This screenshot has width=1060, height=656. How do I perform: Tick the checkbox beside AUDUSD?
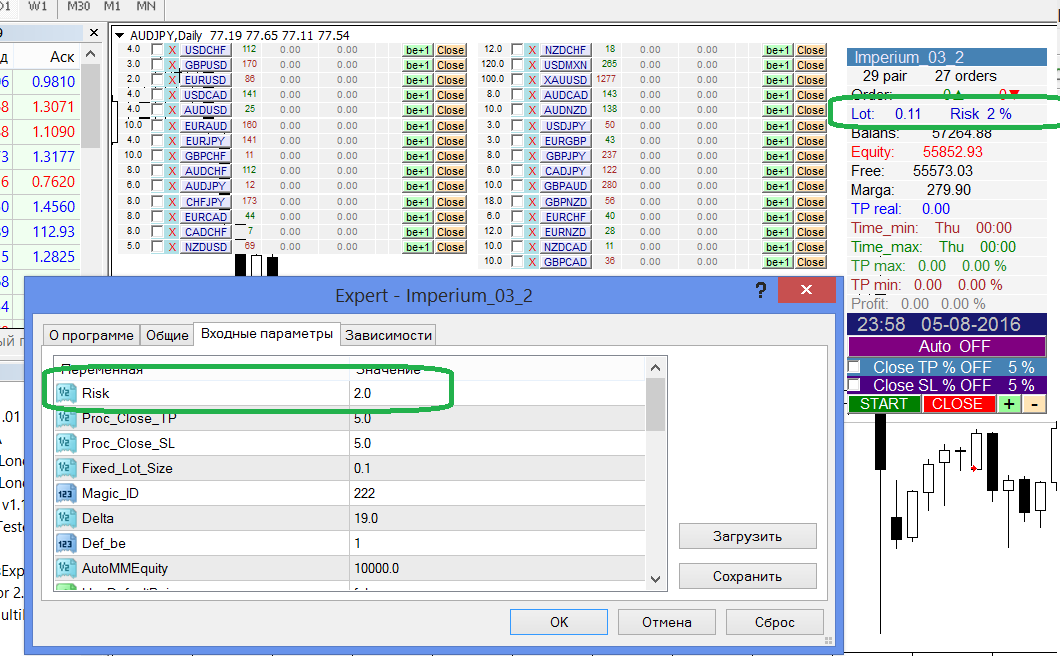(157, 110)
